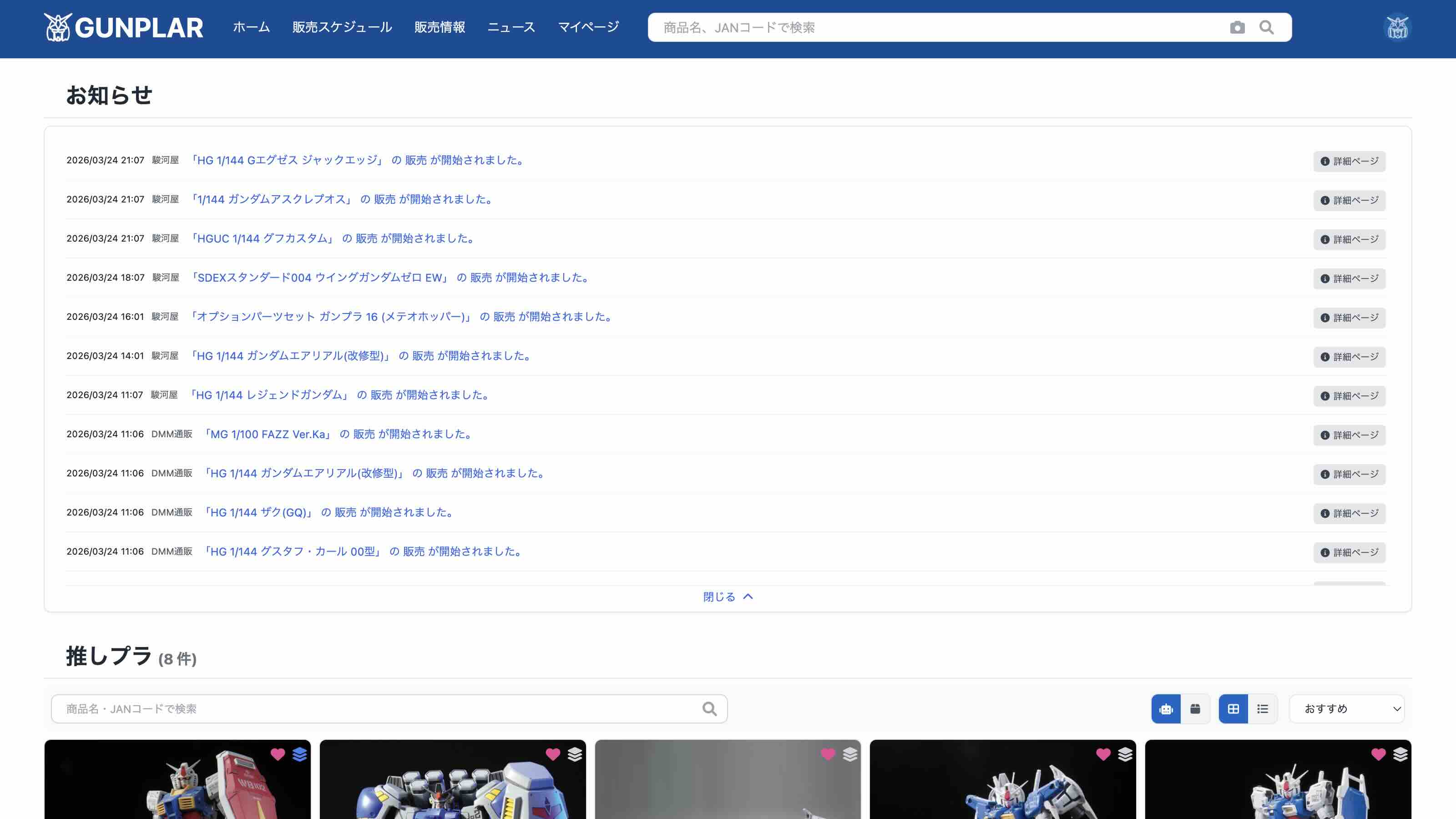This screenshot has height=819, width=1456.
Task: Collapse notices with 閉じる
Action: coord(728,597)
